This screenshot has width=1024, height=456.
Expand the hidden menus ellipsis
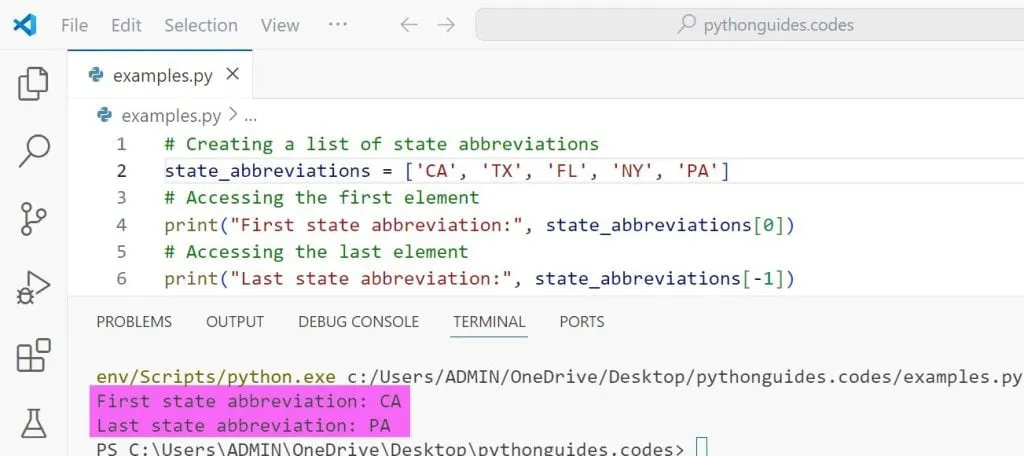pyautogui.click(x=338, y=25)
